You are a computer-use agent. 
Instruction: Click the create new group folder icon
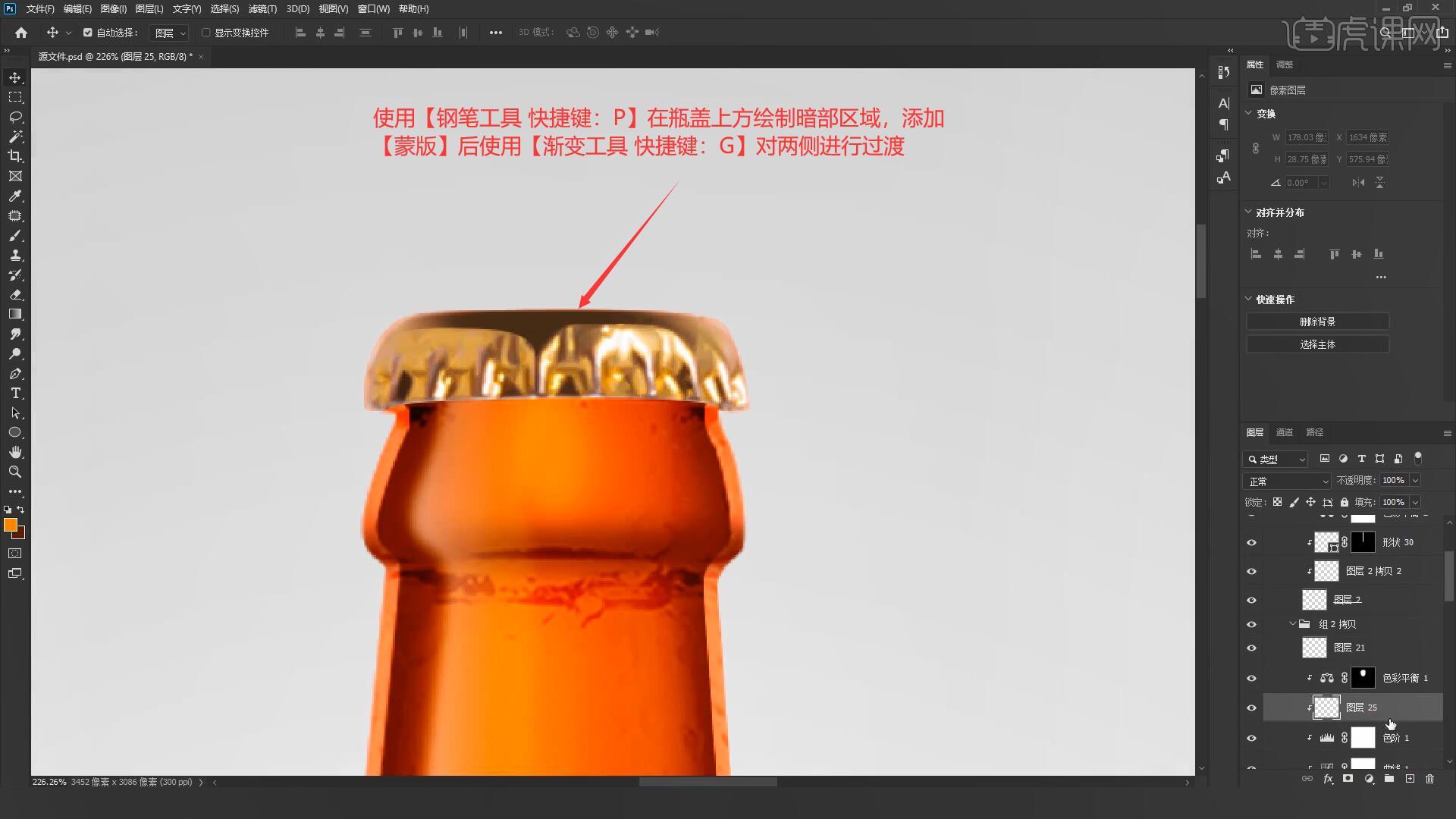1389,779
